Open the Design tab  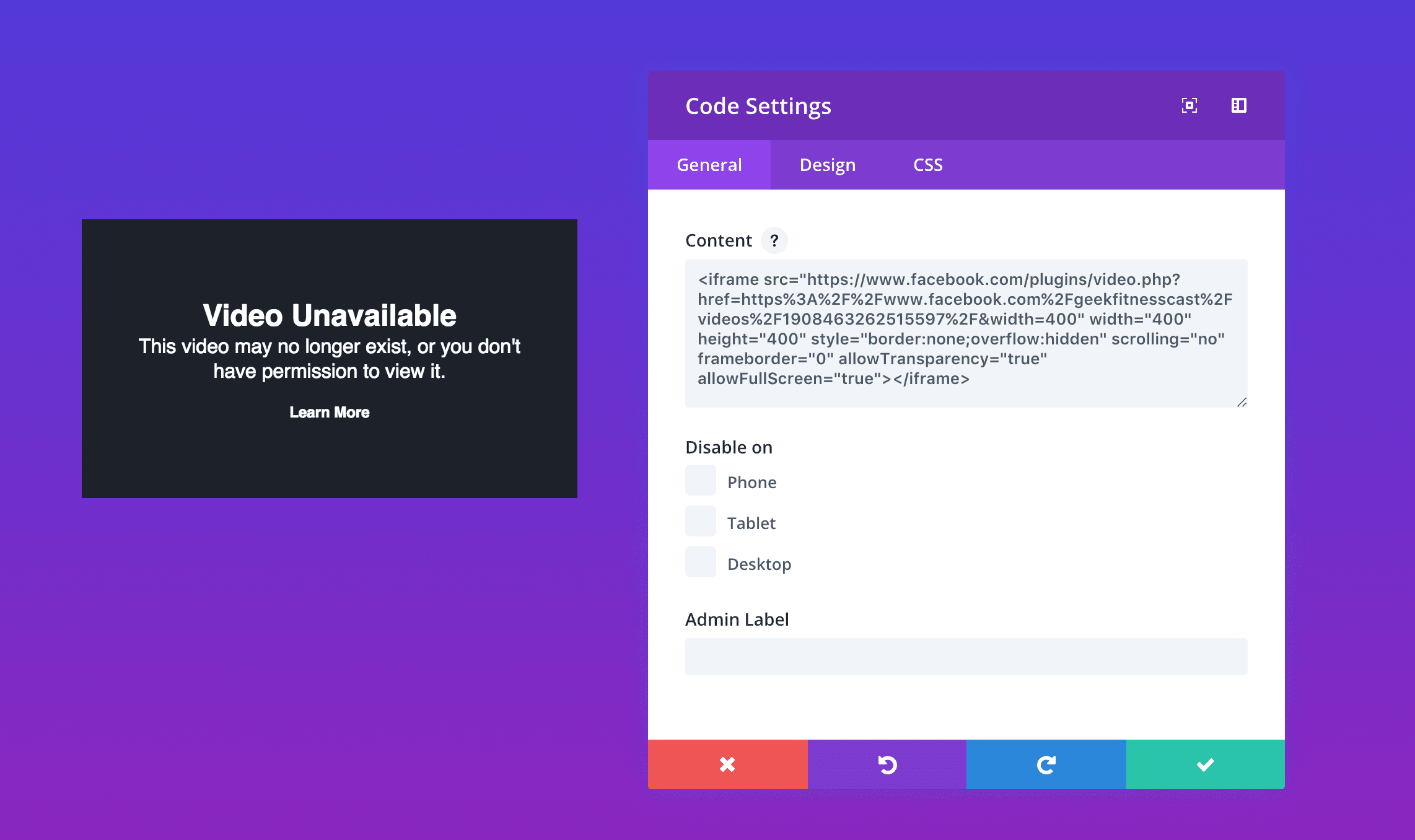click(x=828, y=165)
